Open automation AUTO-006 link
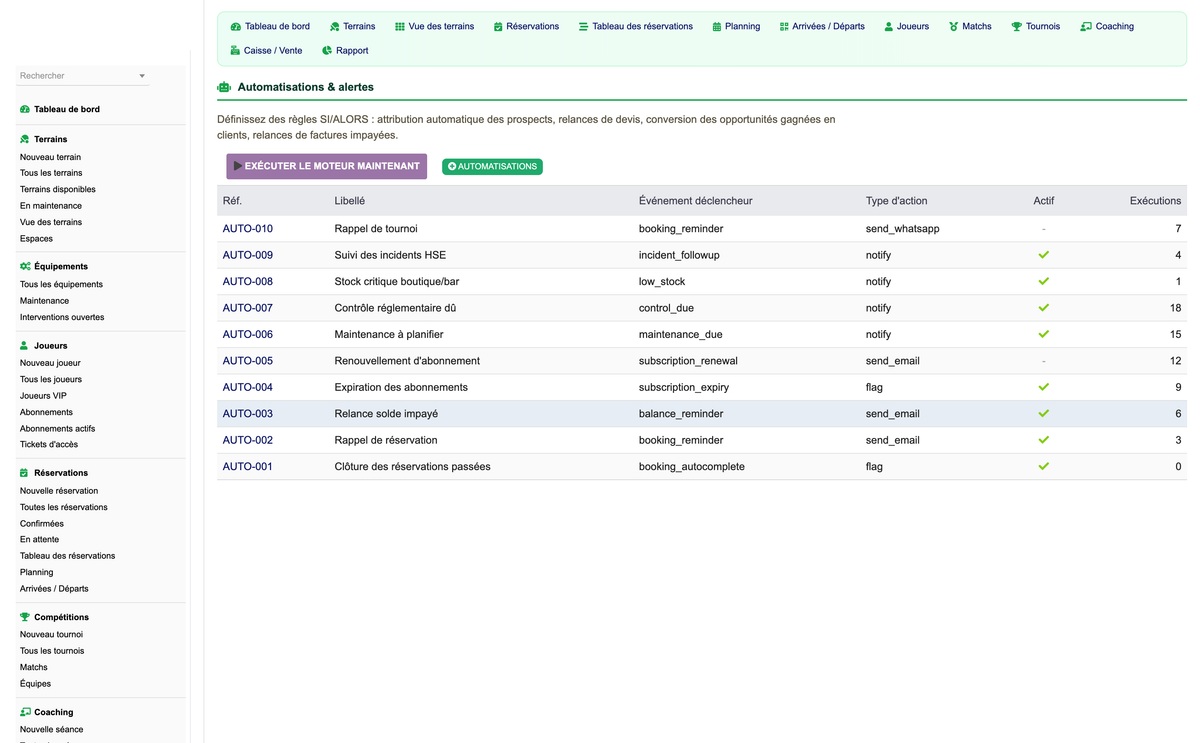 [247, 335]
